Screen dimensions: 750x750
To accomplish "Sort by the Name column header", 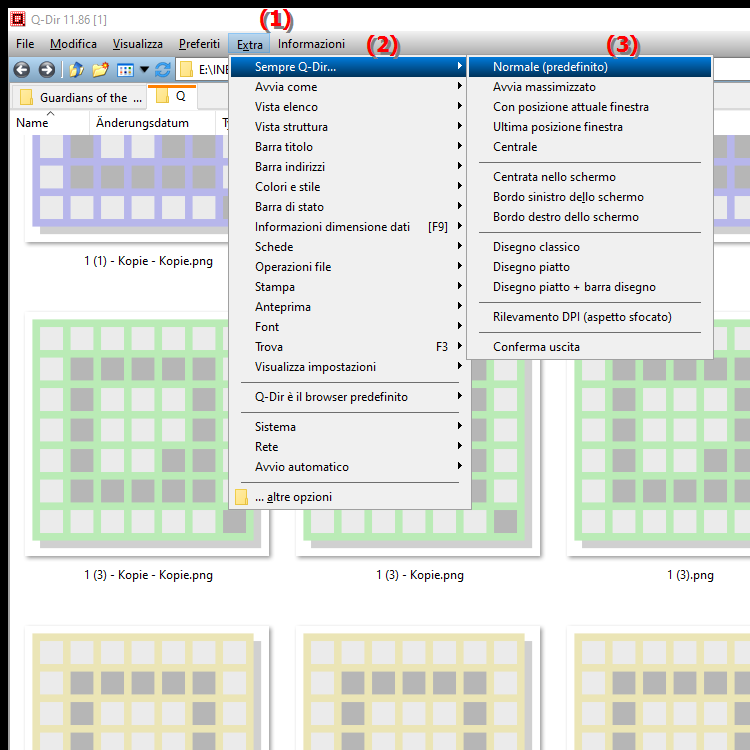I will (49, 123).
